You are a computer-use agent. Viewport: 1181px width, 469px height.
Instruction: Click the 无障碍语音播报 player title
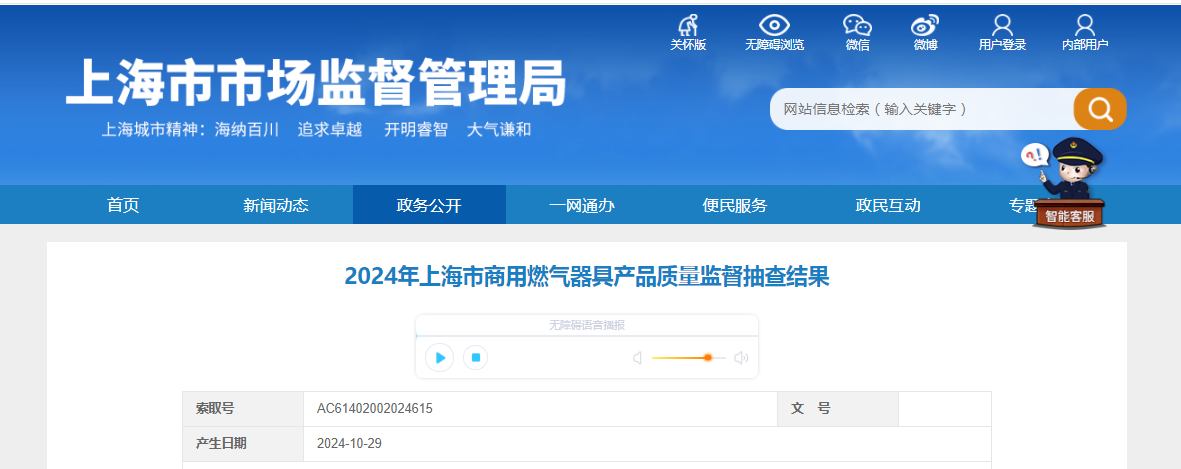587,325
